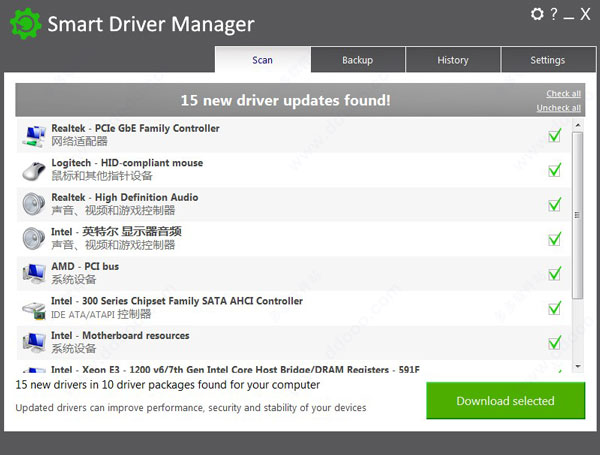The image size is (600, 455).
Task: Click the driver list scroll down arrow
Action: (578, 367)
